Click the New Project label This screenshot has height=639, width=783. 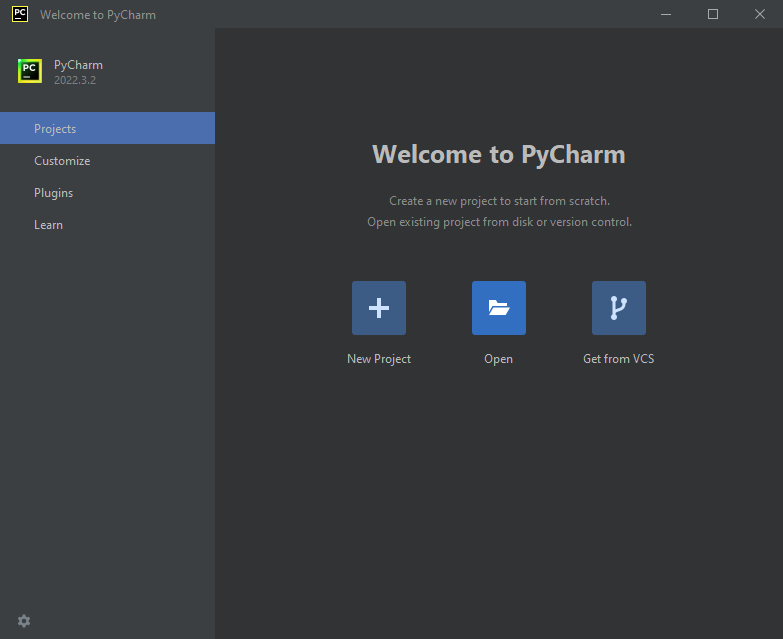pyautogui.click(x=379, y=359)
